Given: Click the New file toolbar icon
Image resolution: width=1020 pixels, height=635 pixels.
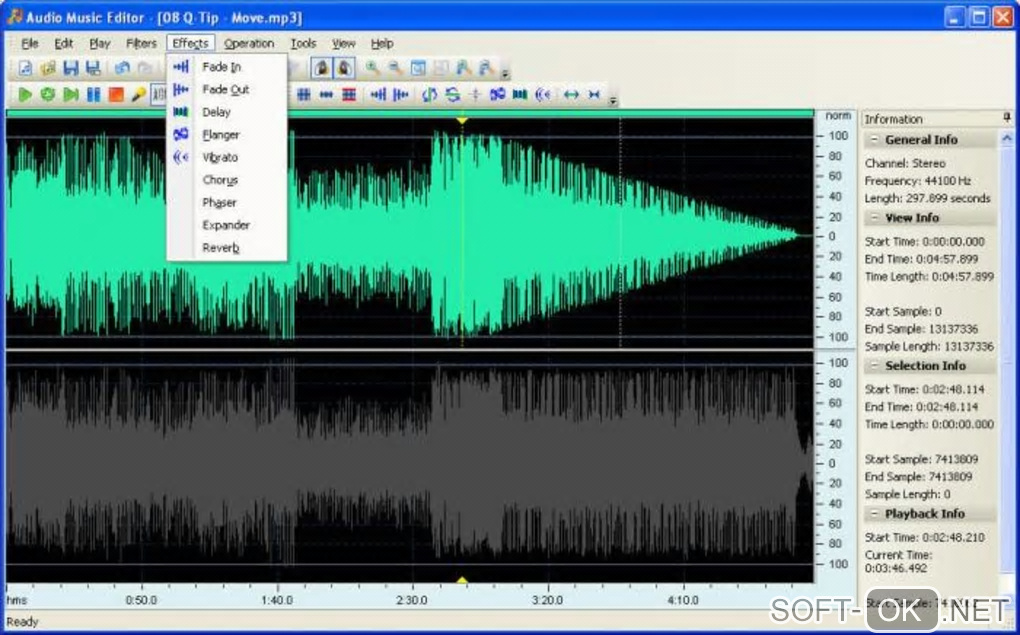Looking at the screenshot, I should click(25, 68).
